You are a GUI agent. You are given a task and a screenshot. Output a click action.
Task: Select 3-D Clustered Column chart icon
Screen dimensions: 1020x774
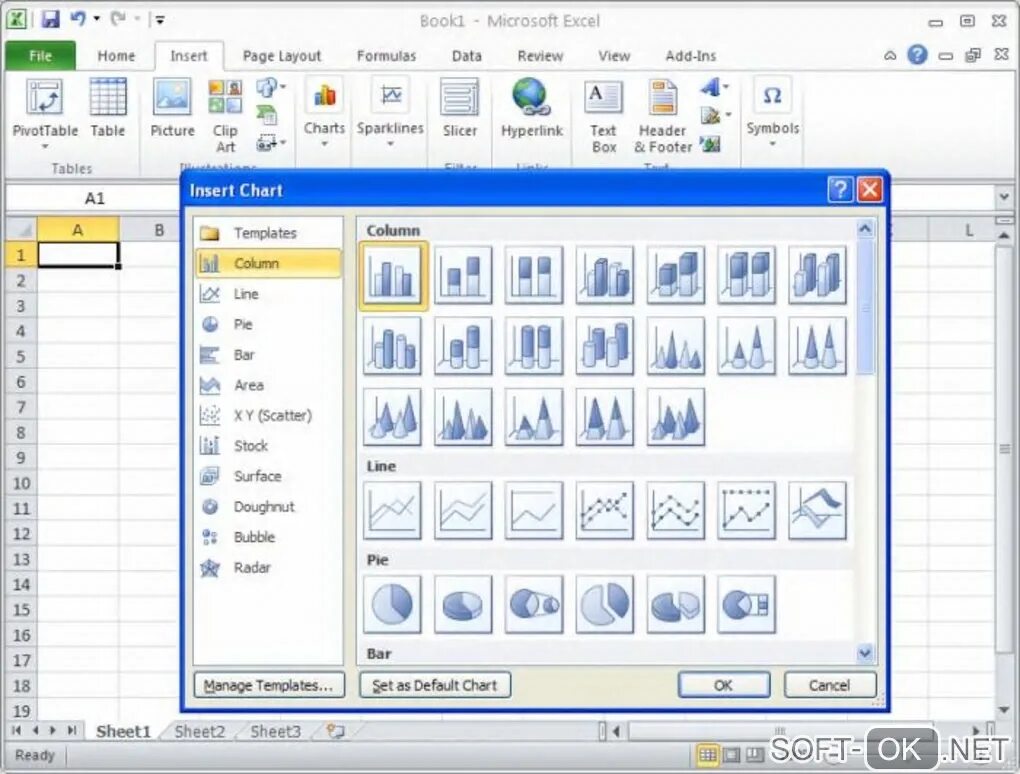pos(605,274)
